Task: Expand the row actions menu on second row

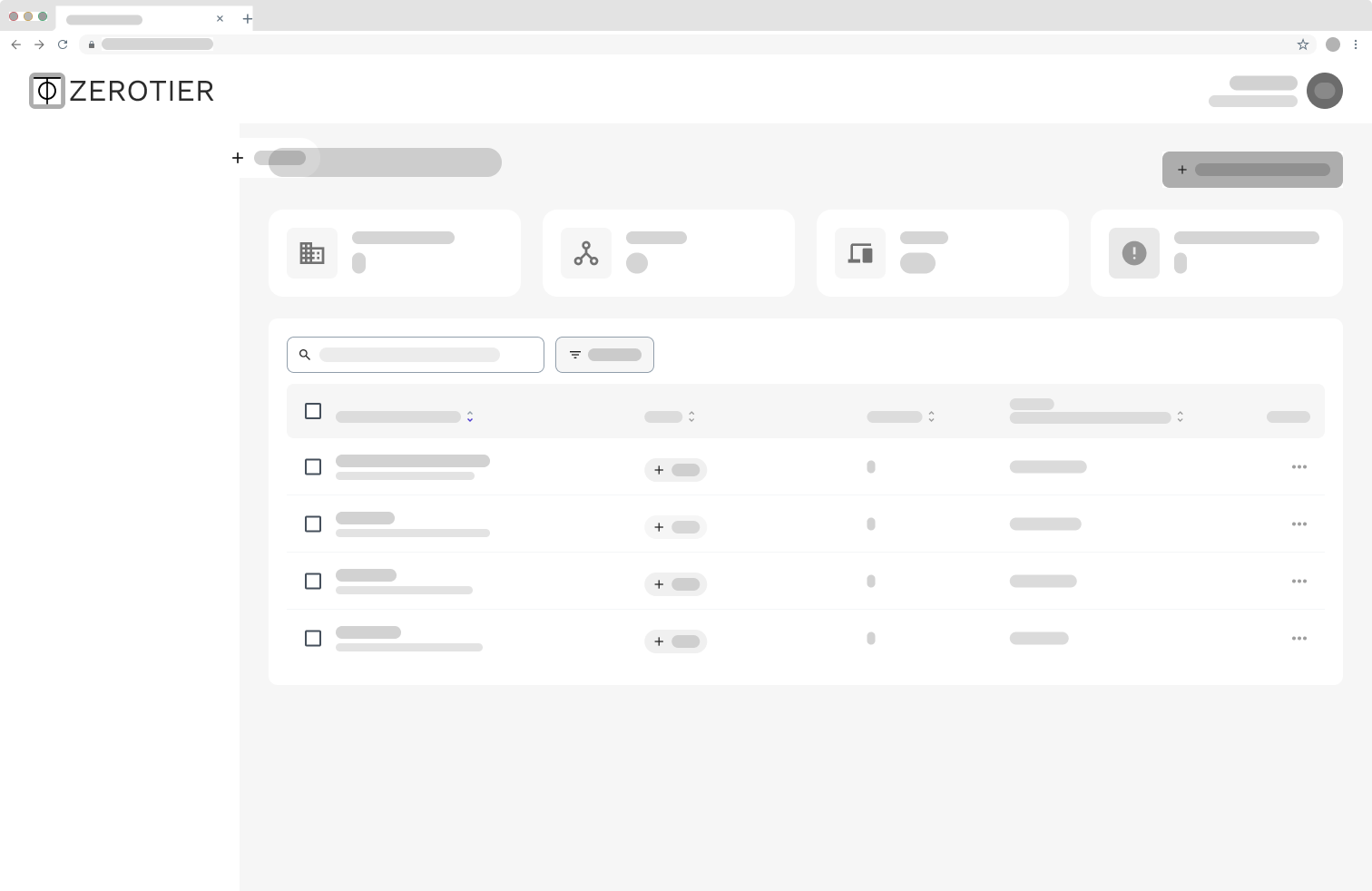Action: point(1298,524)
